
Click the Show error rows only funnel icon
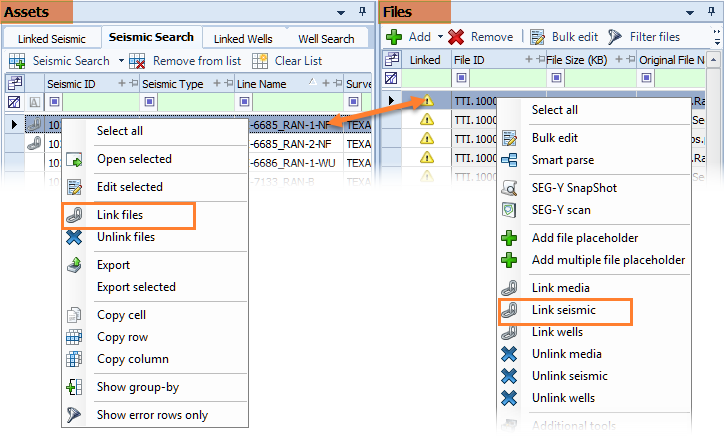(74, 415)
